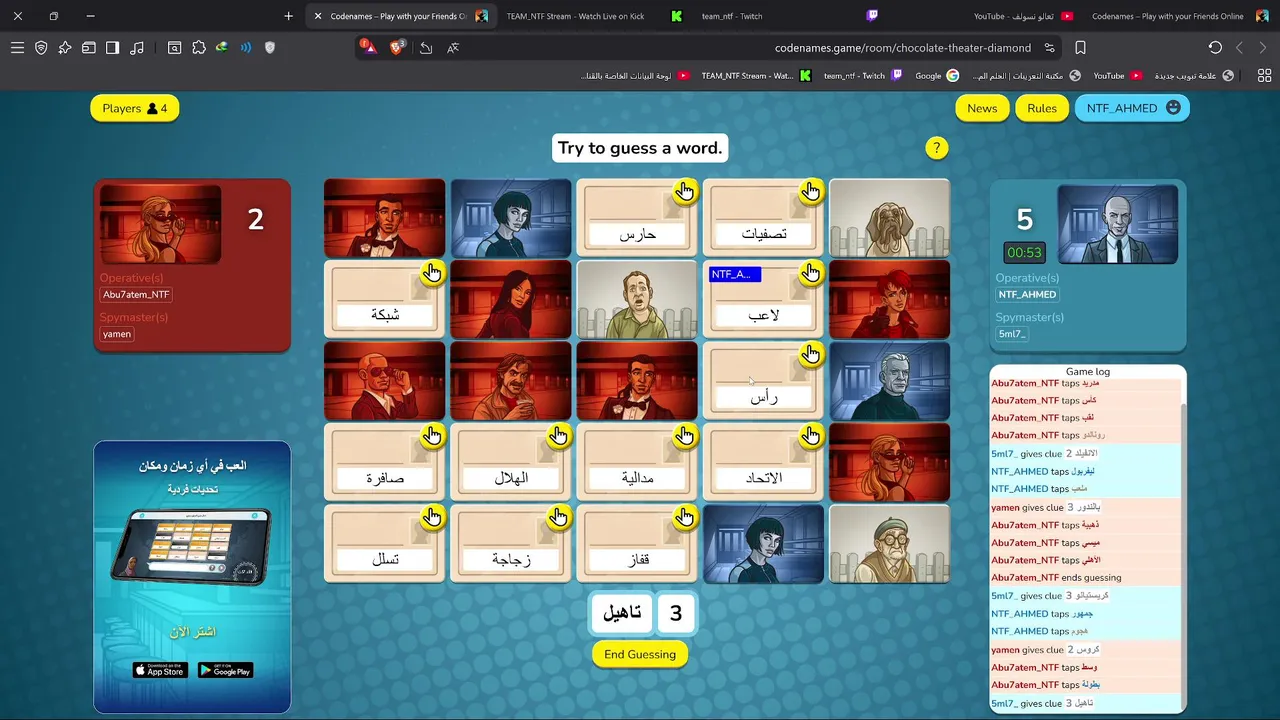The width and height of the screenshot is (1280, 720).
Task: Click the yellow question mark help icon
Action: (936, 148)
